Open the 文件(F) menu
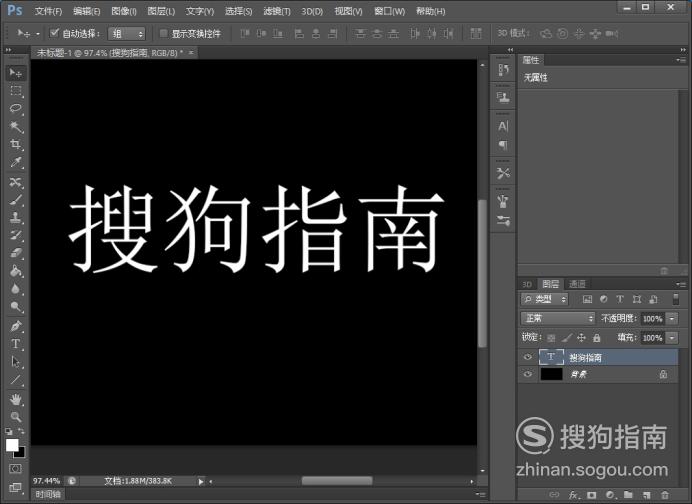This screenshot has height=504, width=692. pos(48,11)
